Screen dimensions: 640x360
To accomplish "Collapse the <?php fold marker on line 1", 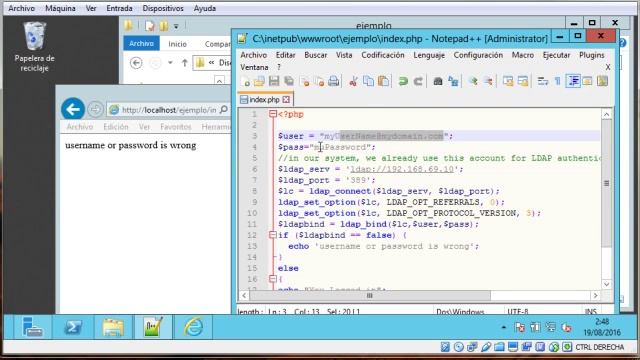I will pyautogui.click(x=273, y=114).
